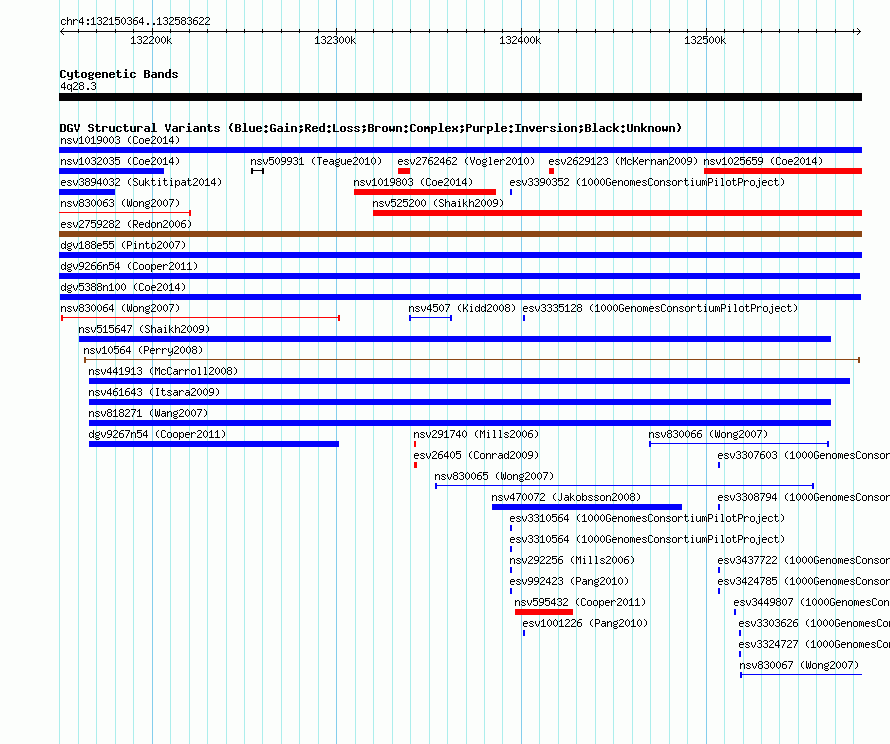Click the esv3308794 variant label

point(804,497)
